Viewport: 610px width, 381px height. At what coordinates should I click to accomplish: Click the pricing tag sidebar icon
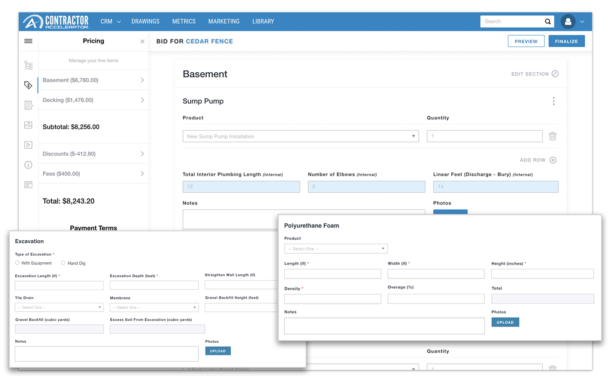click(x=28, y=85)
